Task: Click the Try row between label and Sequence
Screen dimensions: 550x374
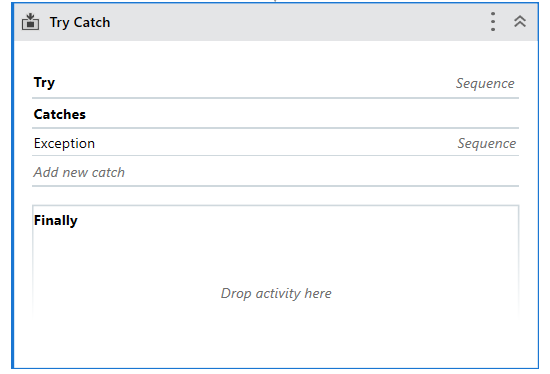Action: pyautogui.click(x=254, y=83)
